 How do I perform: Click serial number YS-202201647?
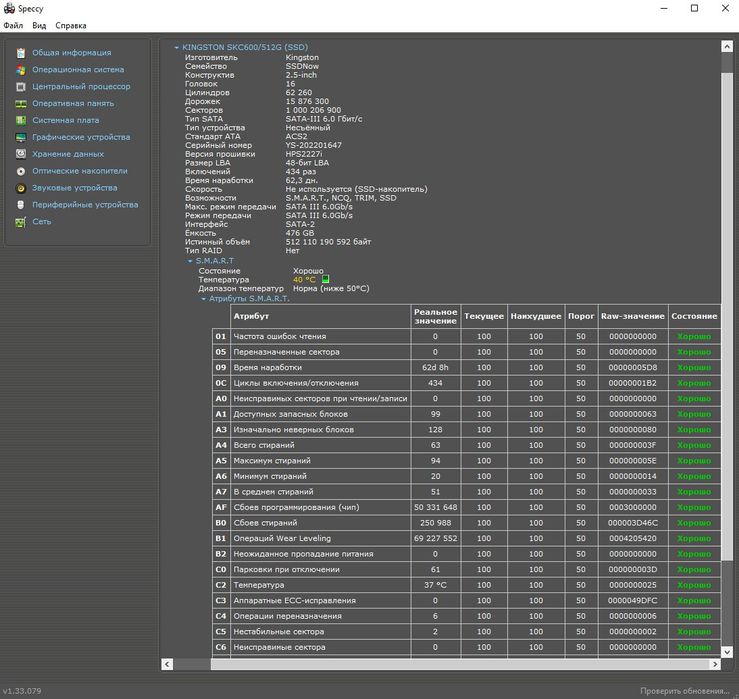[313, 145]
